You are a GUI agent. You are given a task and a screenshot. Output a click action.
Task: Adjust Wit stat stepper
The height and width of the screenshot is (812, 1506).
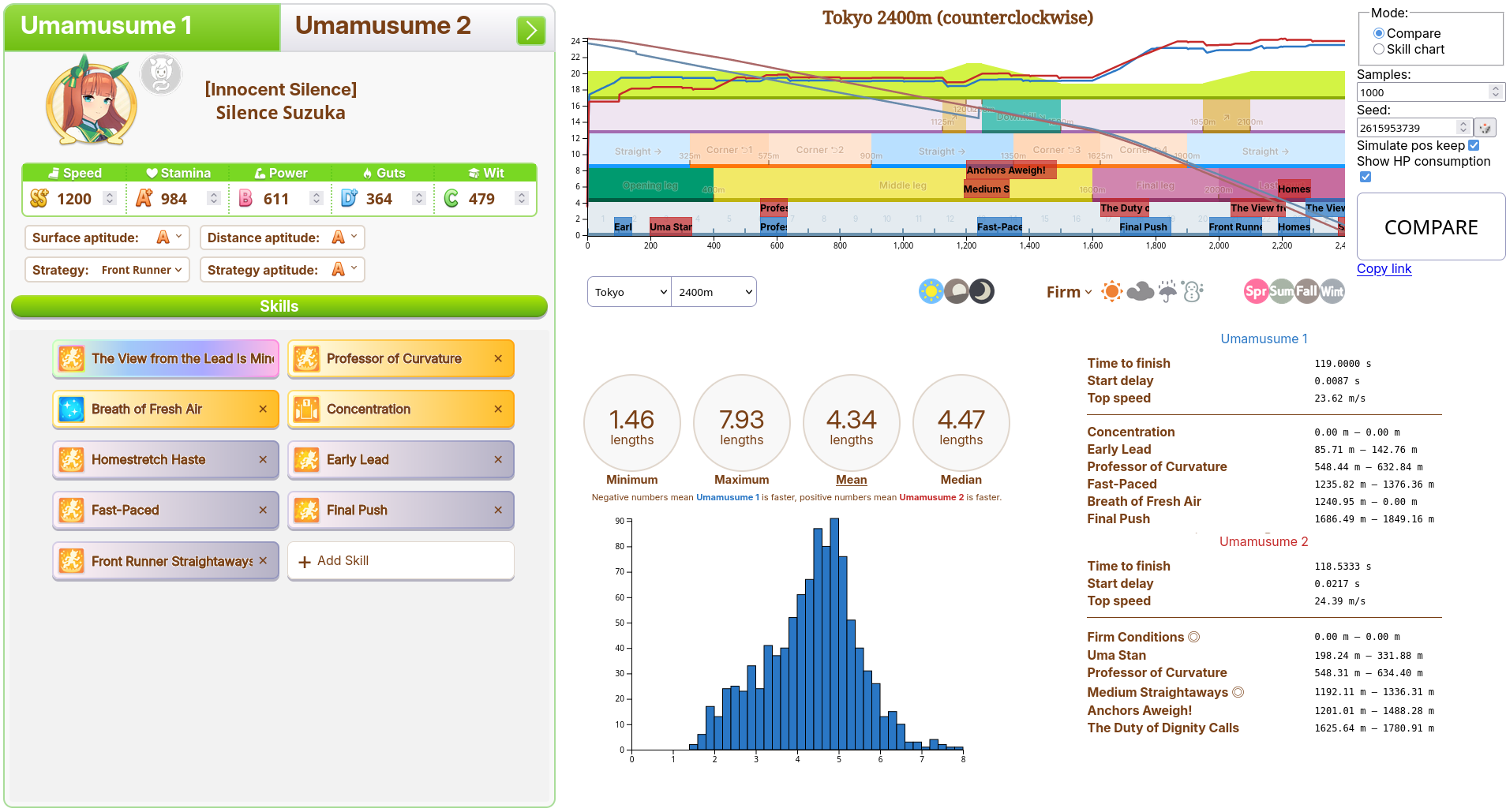pos(521,199)
